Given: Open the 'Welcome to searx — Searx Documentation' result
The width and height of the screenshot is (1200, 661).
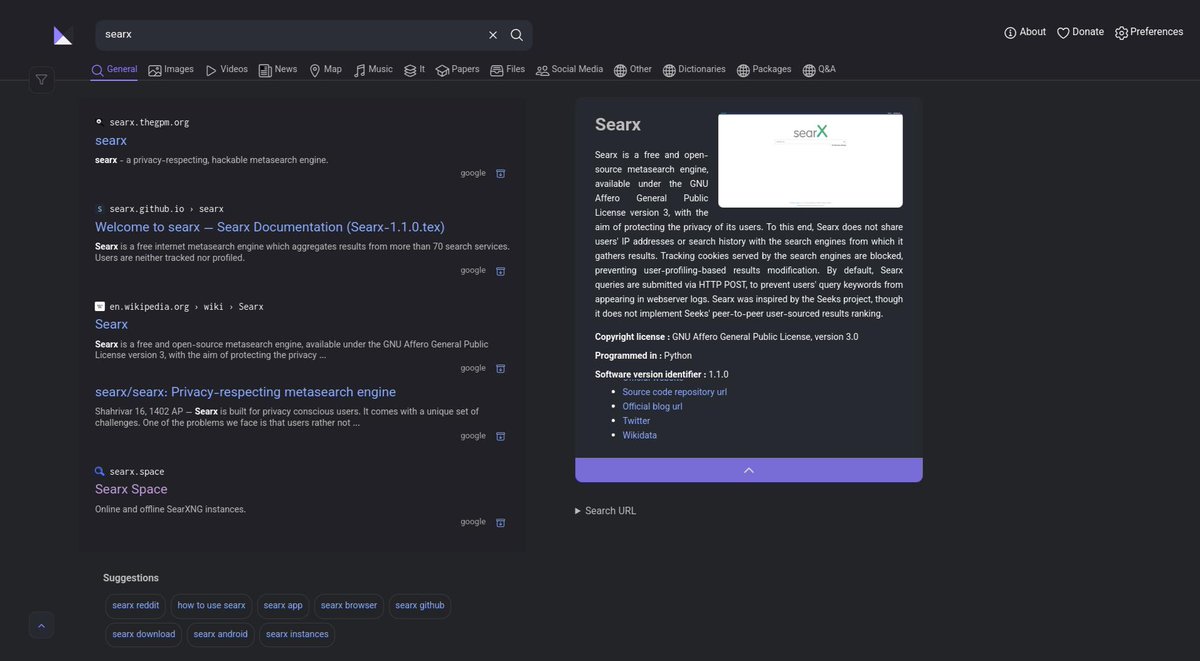Looking at the screenshot, I should tap(270, 227).
